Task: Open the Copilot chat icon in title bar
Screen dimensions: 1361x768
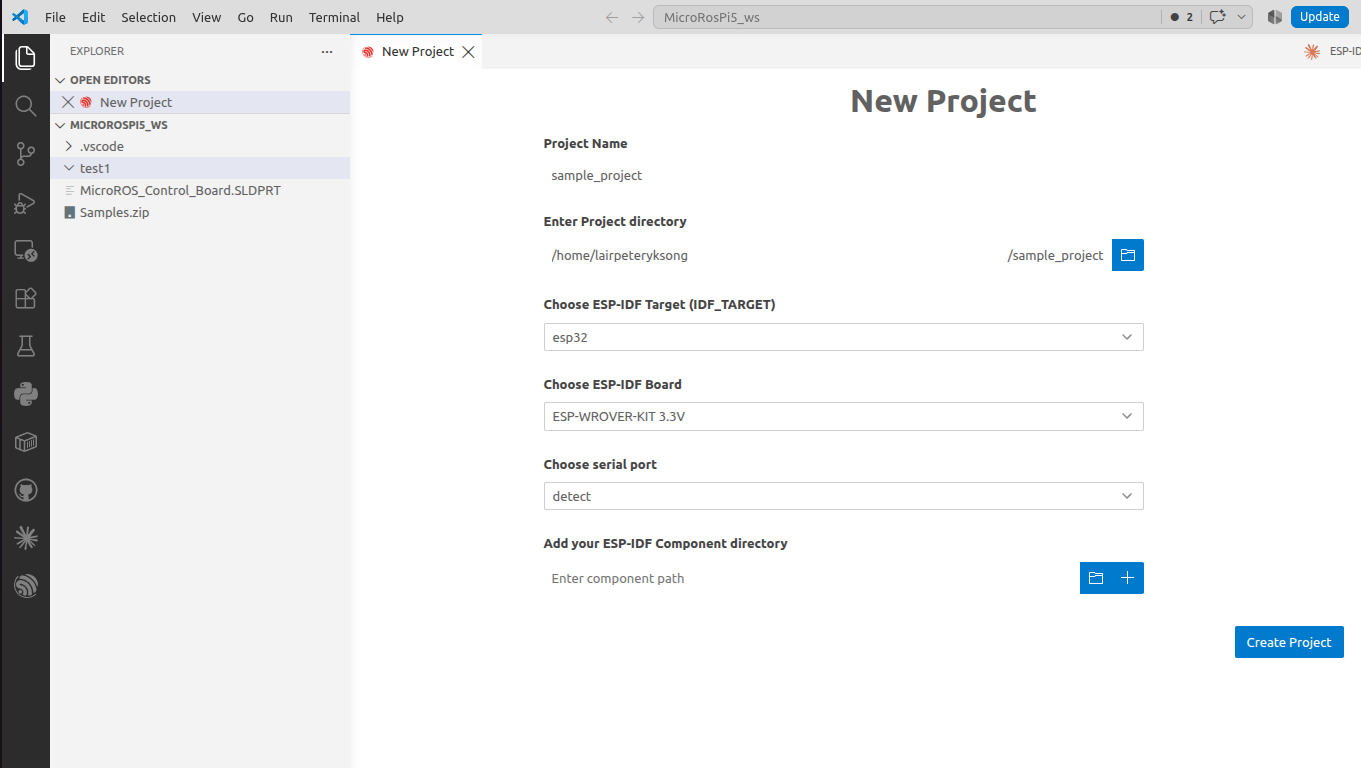Action: point(1217,17)
